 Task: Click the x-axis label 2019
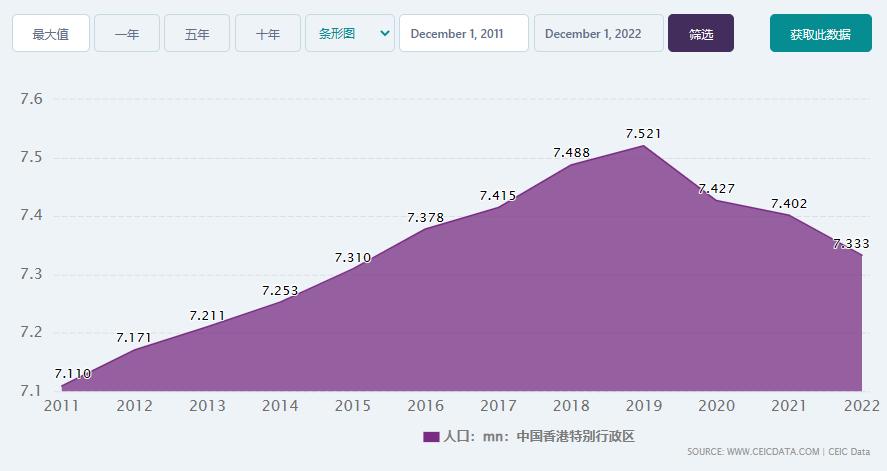pyautogui.click(x=644, y=406)
